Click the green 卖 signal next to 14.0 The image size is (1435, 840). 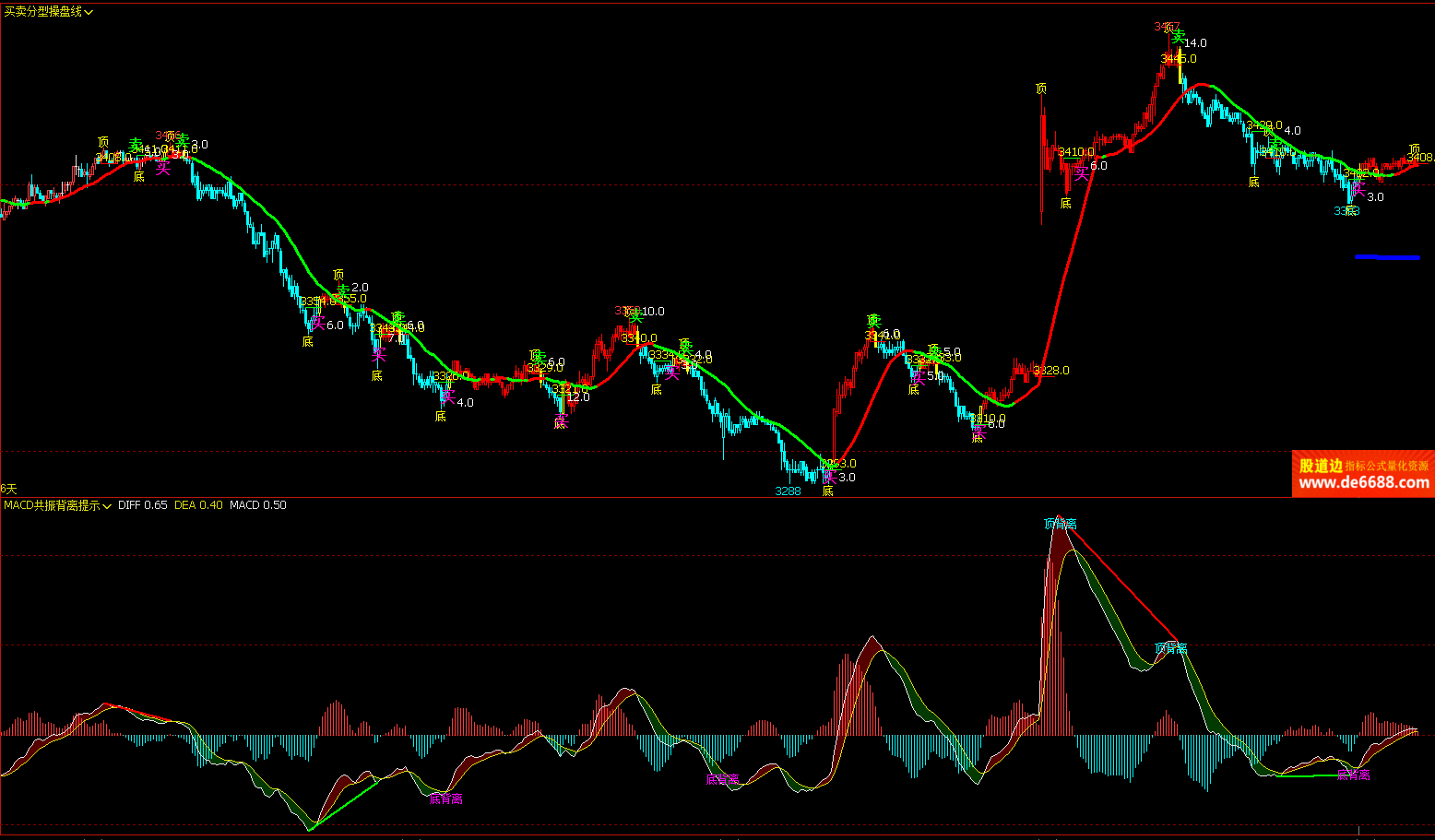(1178, 37)
